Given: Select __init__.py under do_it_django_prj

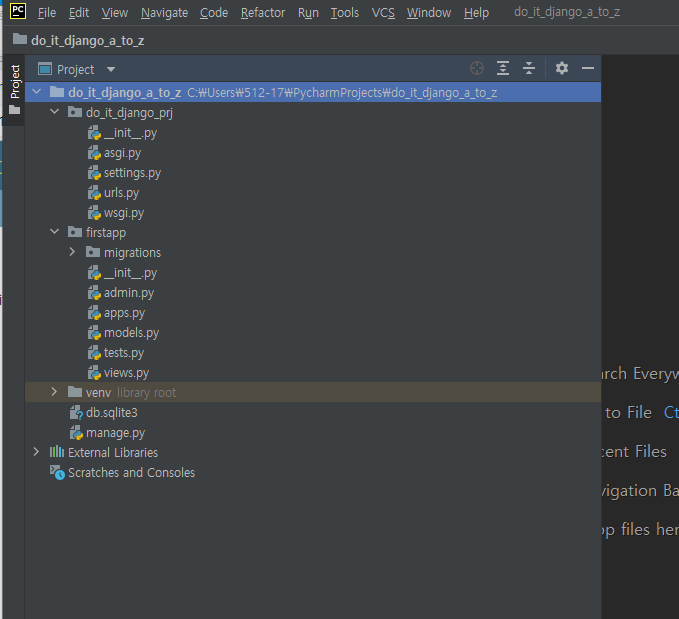Looking at the screenshot, I should pyautogui.click(x=130, y=133).
